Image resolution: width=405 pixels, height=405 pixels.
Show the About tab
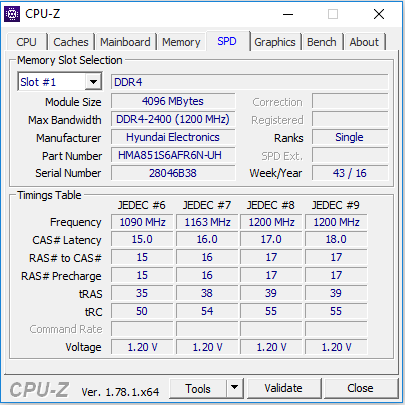[364, 42]
